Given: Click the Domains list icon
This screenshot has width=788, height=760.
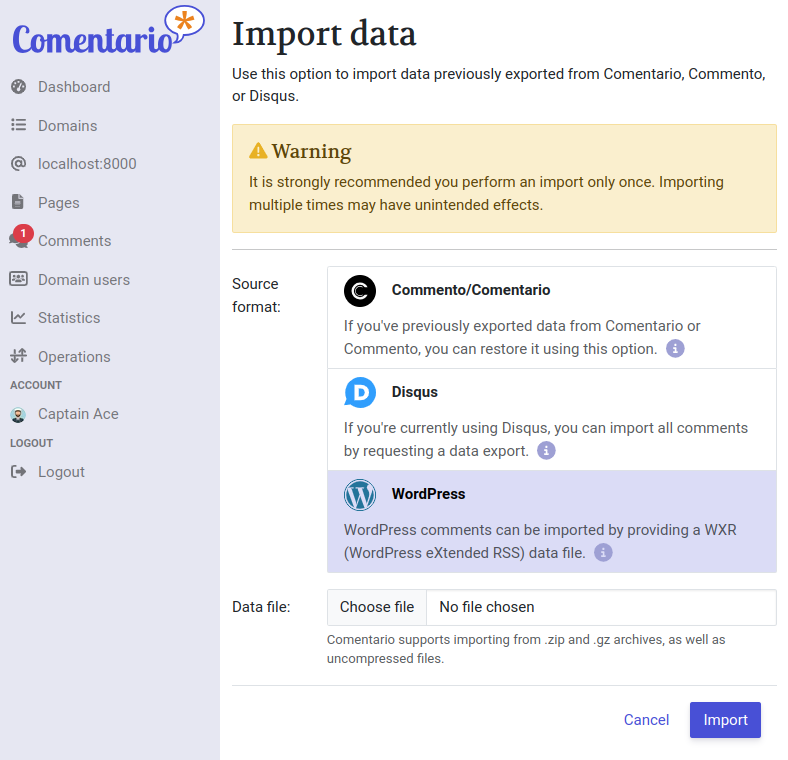Looking at the screenshot, I should point(18,126).
